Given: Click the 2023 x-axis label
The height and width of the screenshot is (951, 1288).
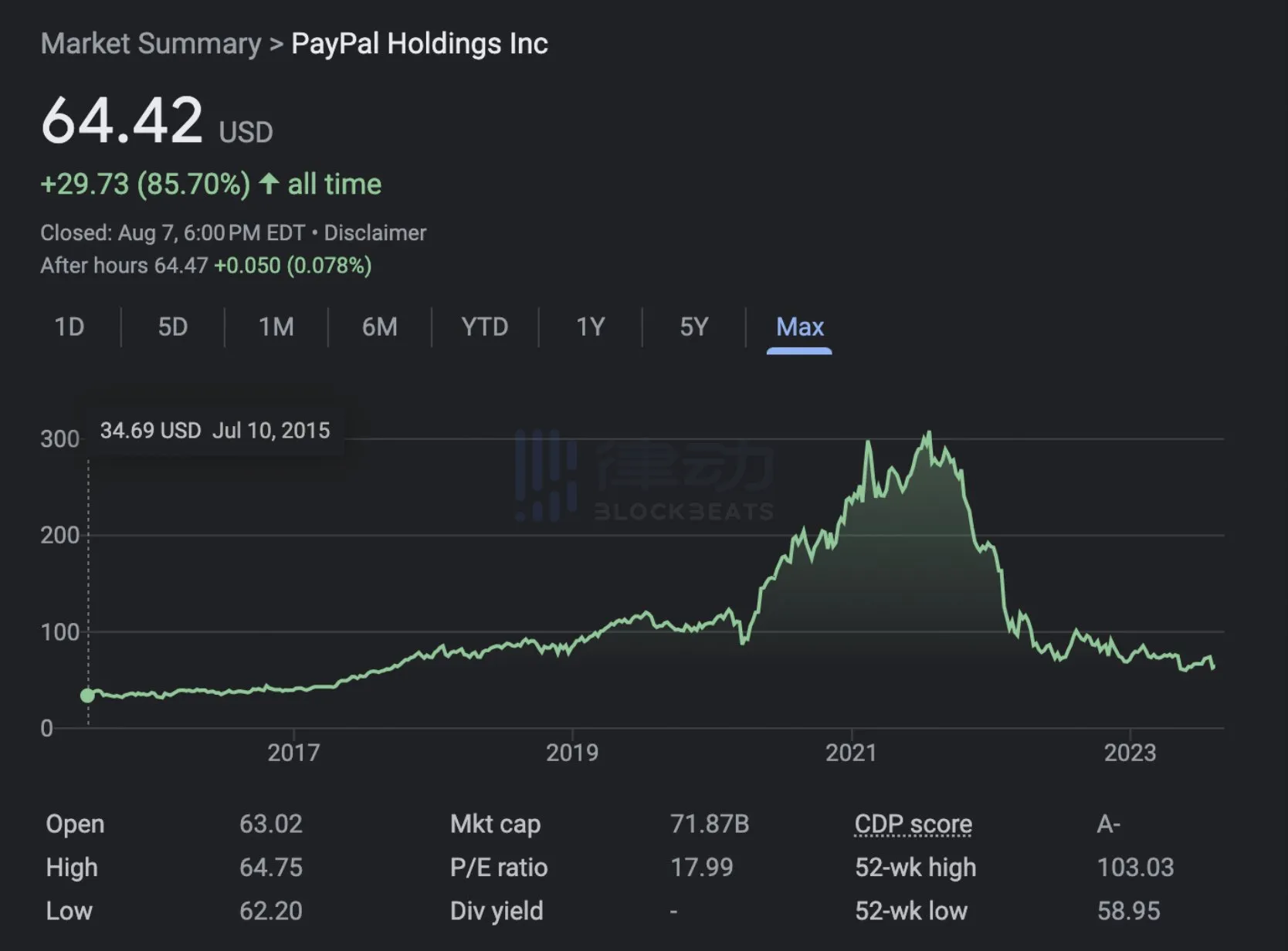Looking at the screenshot, I should [x=1130, y=753].
